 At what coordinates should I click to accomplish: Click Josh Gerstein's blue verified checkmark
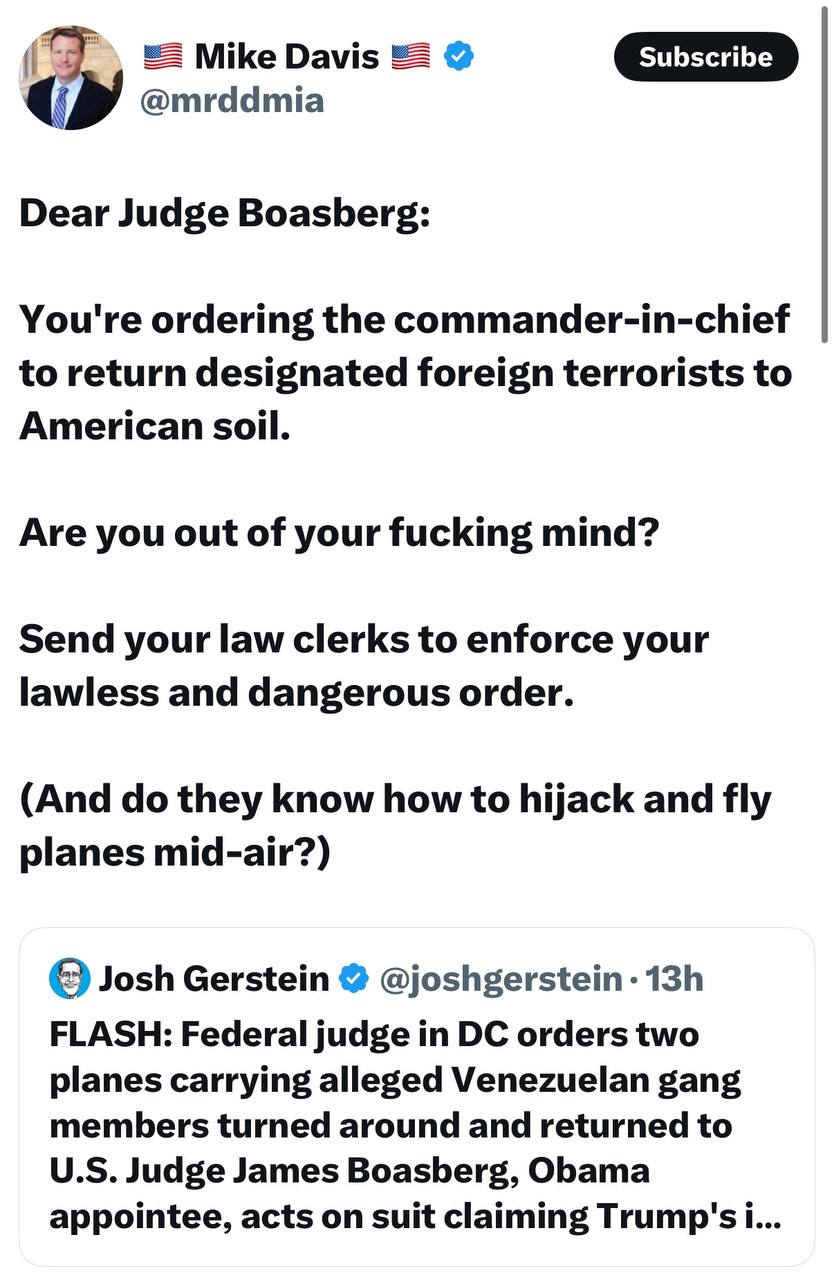click(x=353, y=978)
